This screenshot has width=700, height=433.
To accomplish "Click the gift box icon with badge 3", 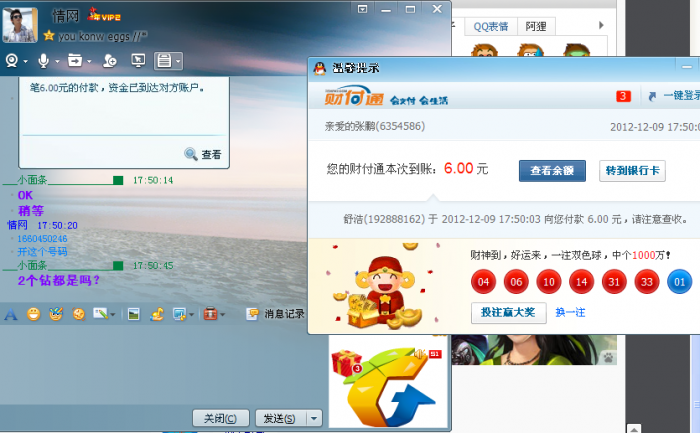I will 346,362.
